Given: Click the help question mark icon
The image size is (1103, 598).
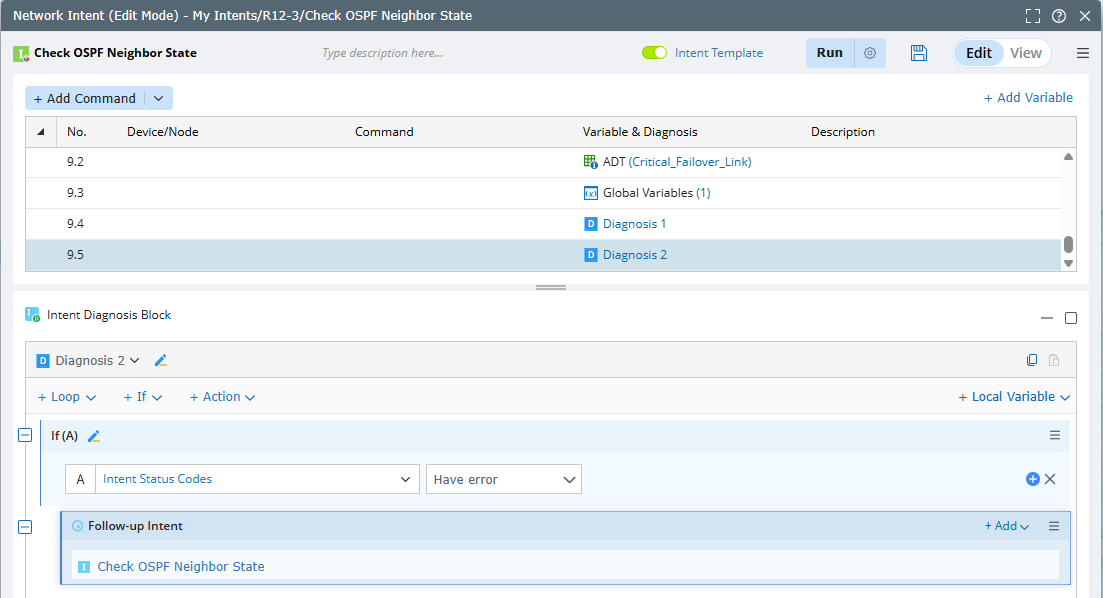Looking at the screenshot, I should pyautogui.click(x=1059, y=16).
